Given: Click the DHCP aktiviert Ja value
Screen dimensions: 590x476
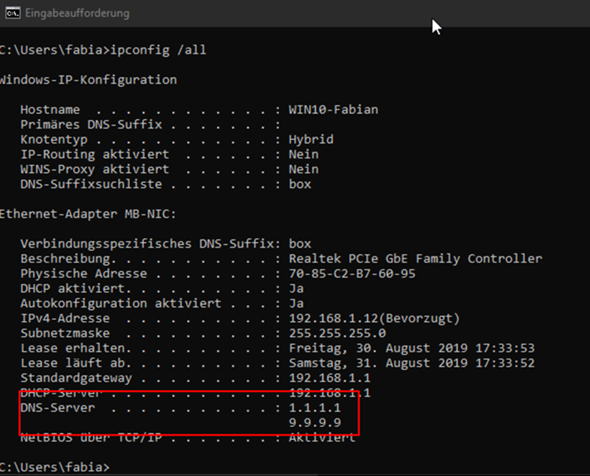Looking at the screenshot, I should tap(296, 289).
